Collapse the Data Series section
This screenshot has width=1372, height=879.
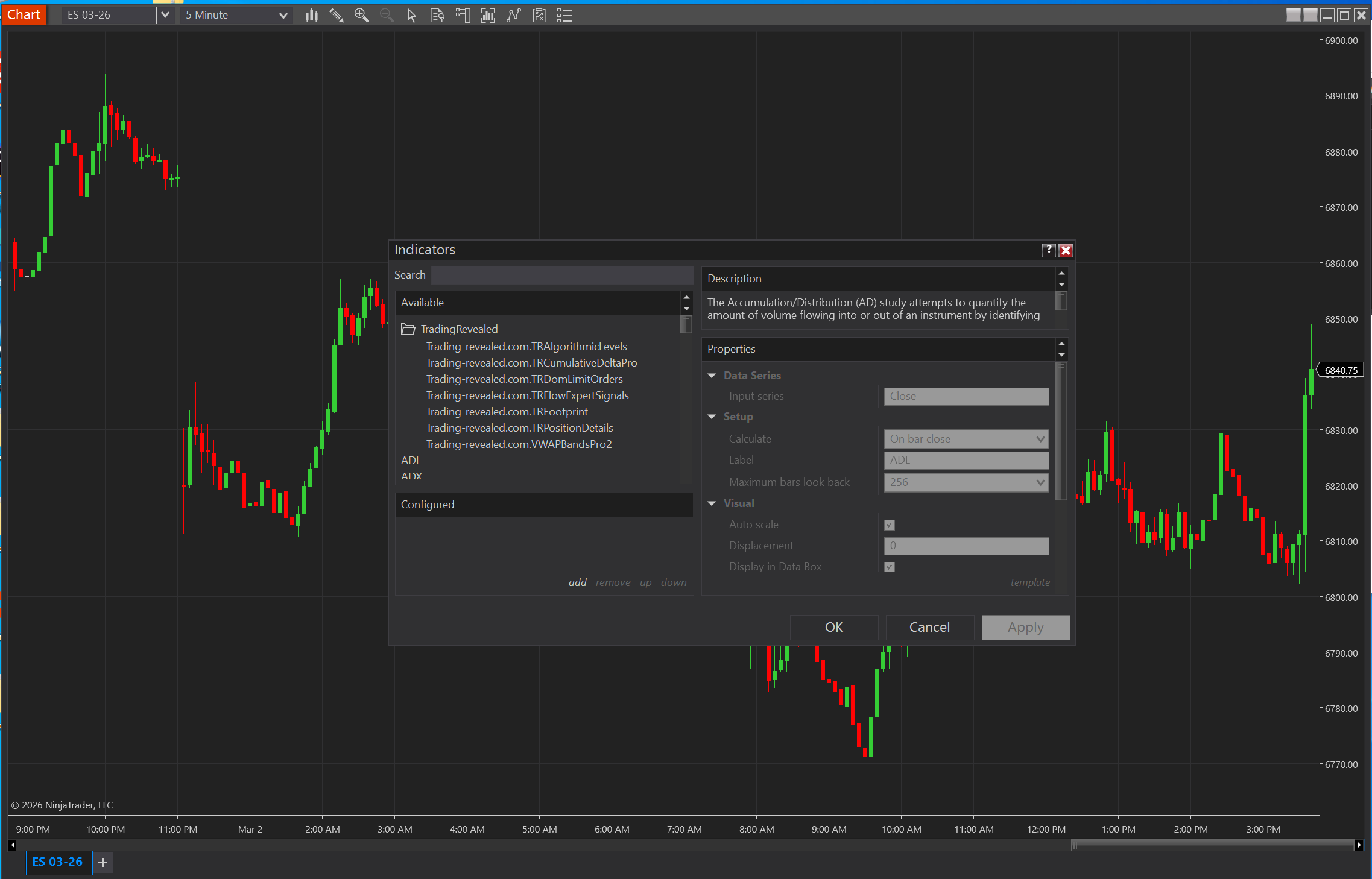(712, 376)
